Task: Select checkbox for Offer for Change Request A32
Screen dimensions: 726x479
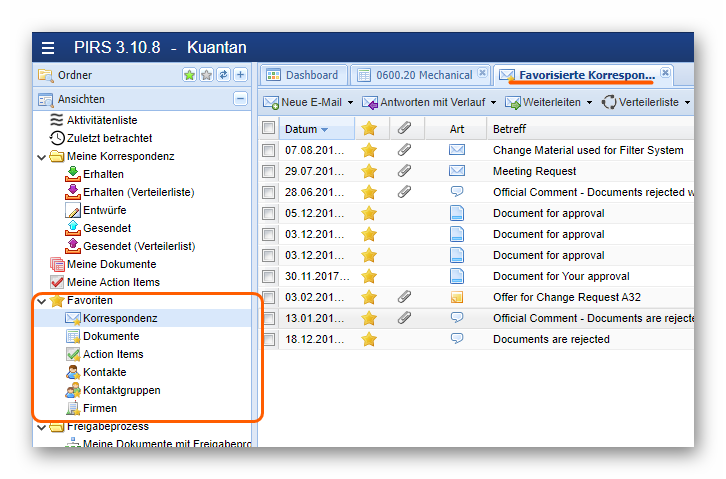Action: (x=268, y=297)
